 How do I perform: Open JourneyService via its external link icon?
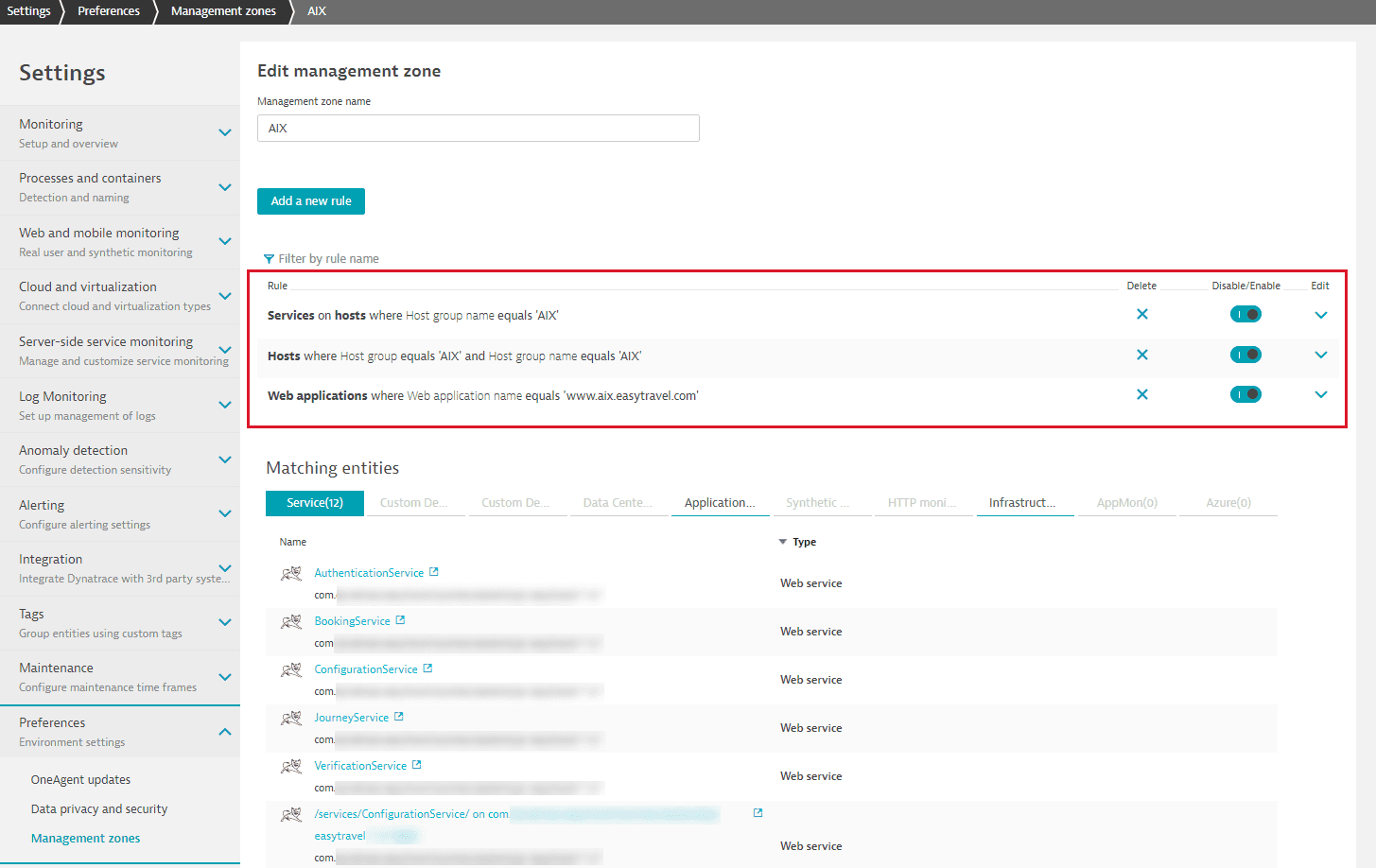coord(398,716)
